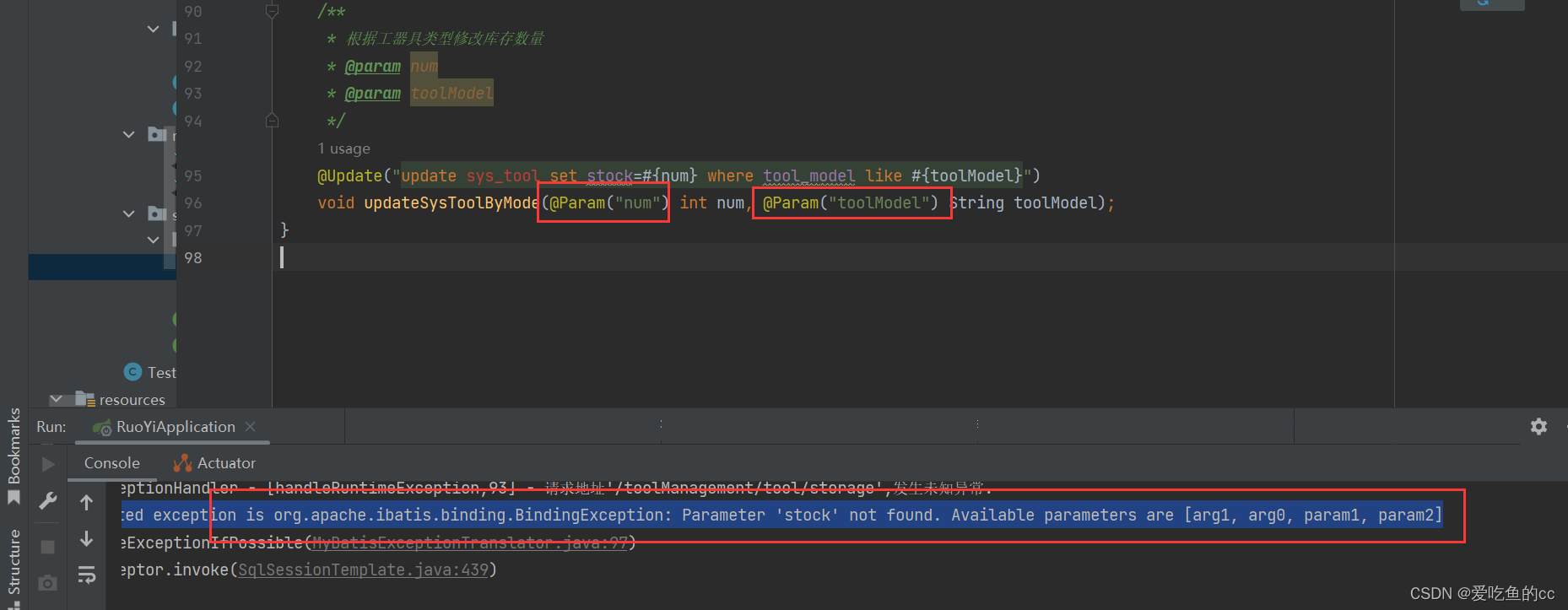Click the updateSysToolByMode method name
1568x610 pixels.
tap(451, 202)
